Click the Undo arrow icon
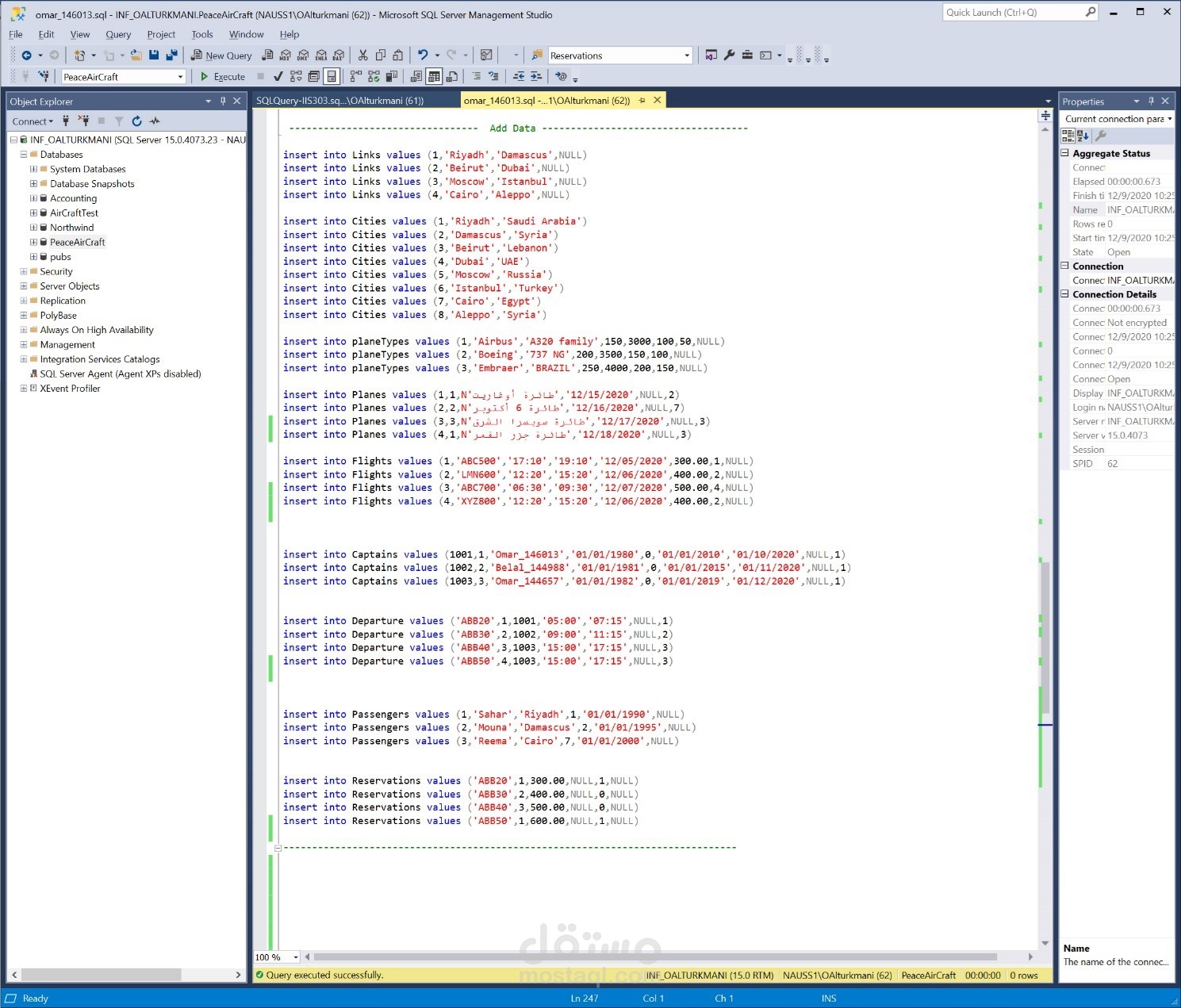Screen dimensions: 1181x1008 tap(423, 56)
